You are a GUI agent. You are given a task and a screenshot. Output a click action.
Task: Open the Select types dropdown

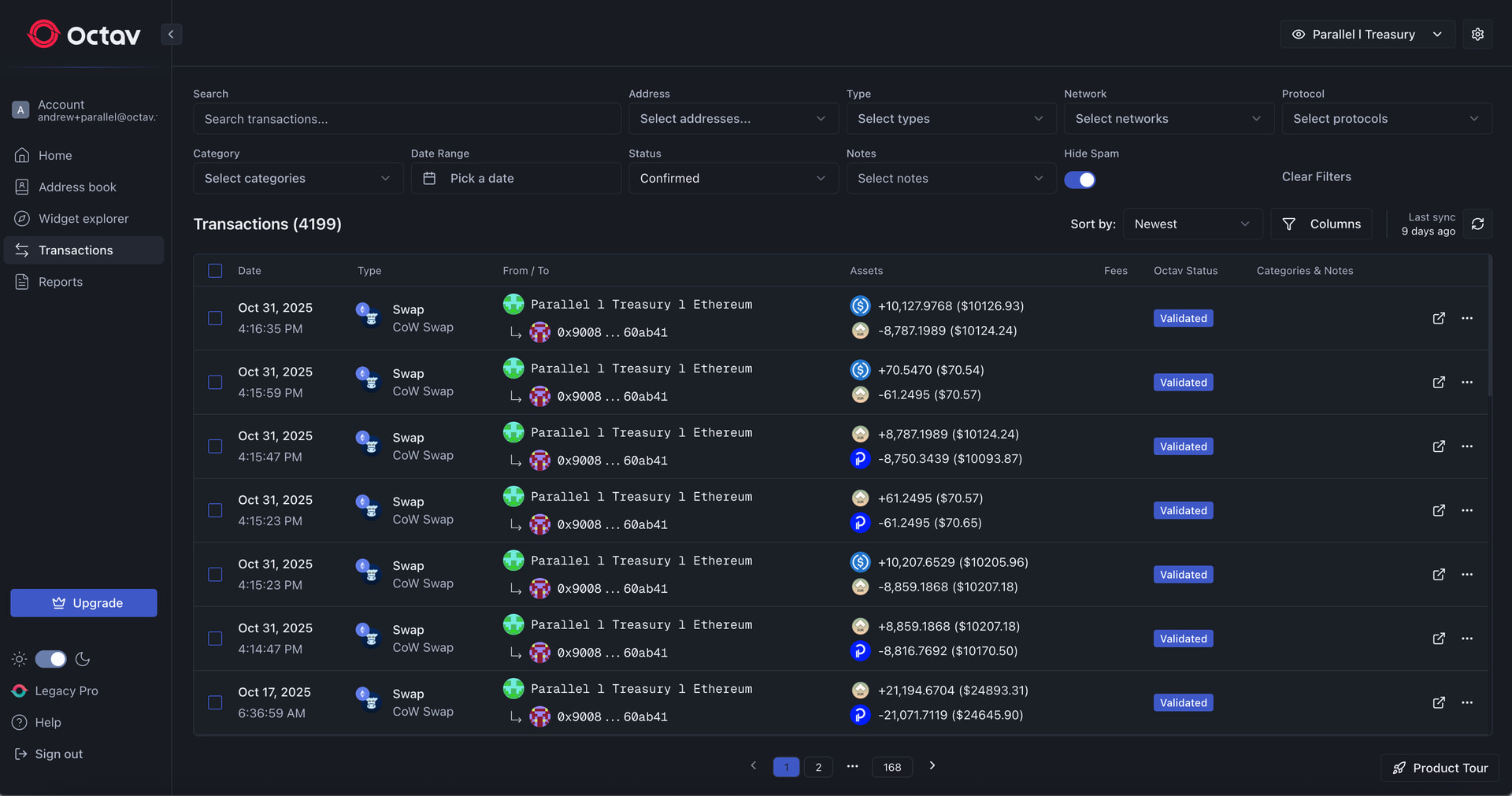click(951, 119)
